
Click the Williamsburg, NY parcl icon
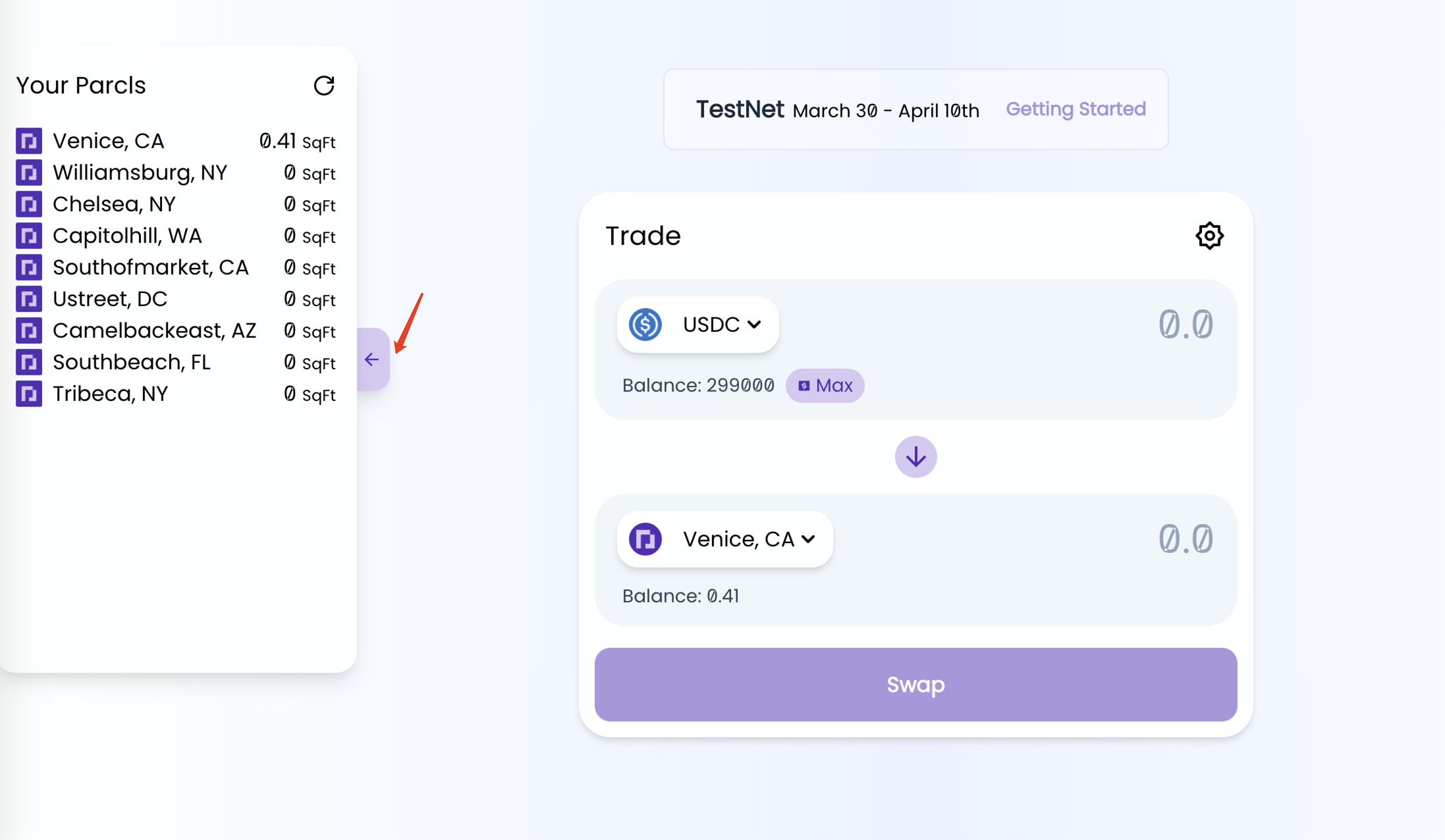click(x=29, y=172)
